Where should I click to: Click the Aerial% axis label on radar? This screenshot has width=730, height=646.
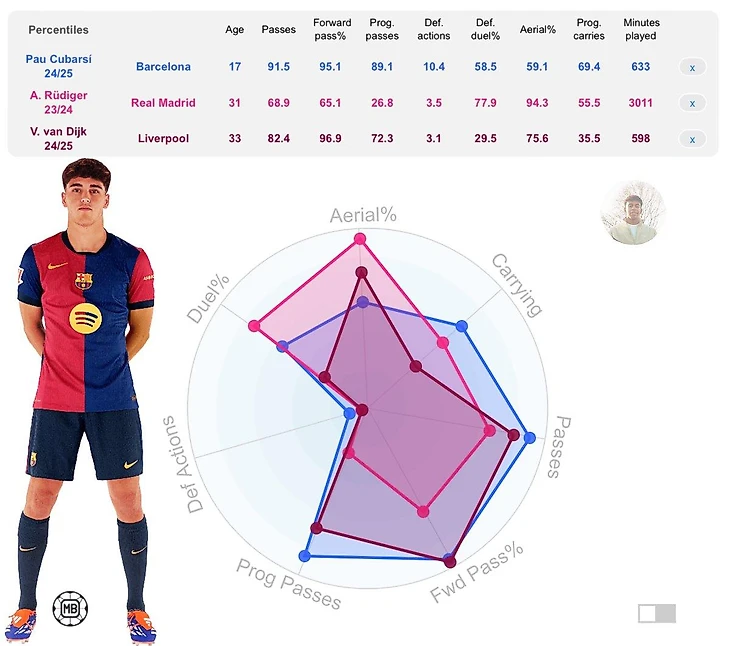pos(364,215)
